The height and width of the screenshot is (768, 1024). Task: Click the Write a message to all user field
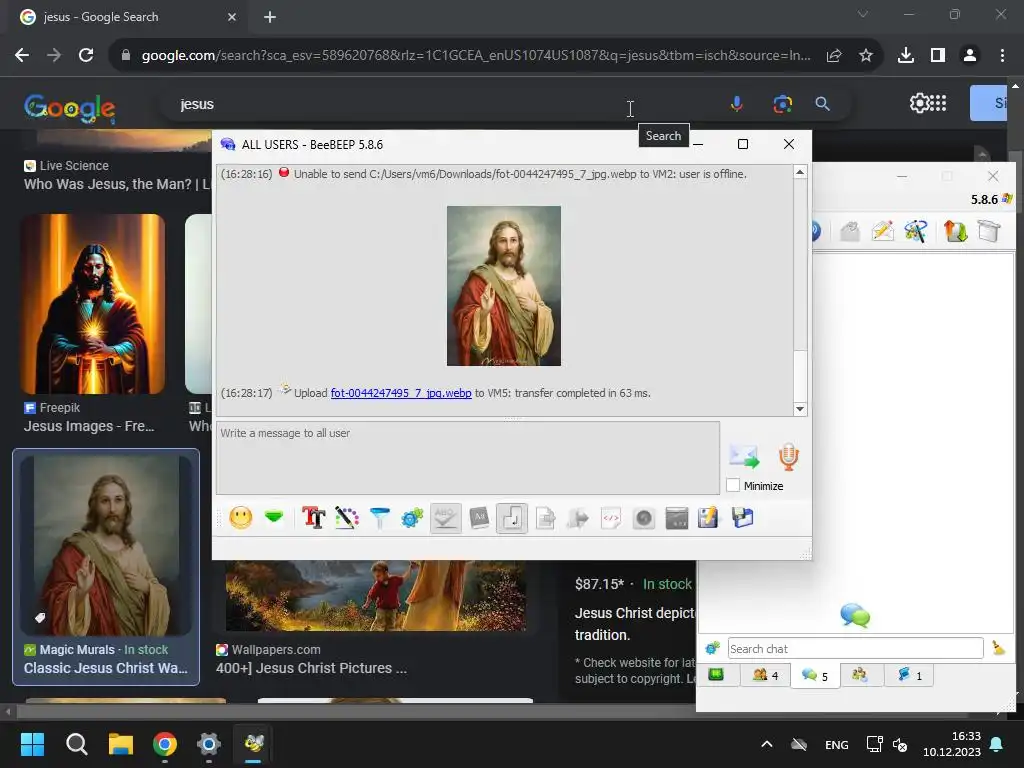(x=468, y=458)
